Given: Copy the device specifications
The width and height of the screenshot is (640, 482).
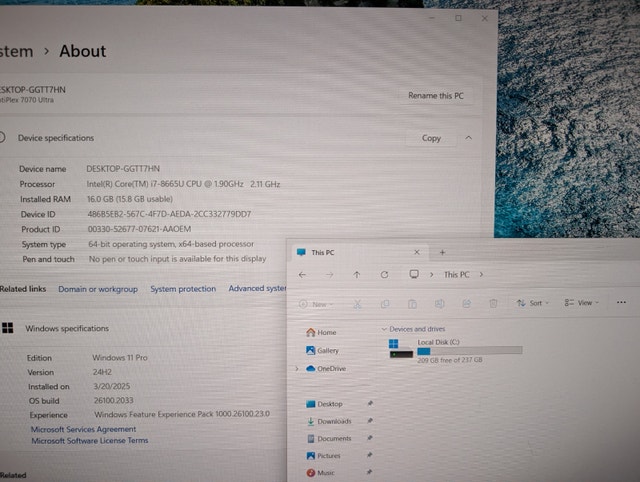Looking at the screenshot, I should [x=431, y=138].
